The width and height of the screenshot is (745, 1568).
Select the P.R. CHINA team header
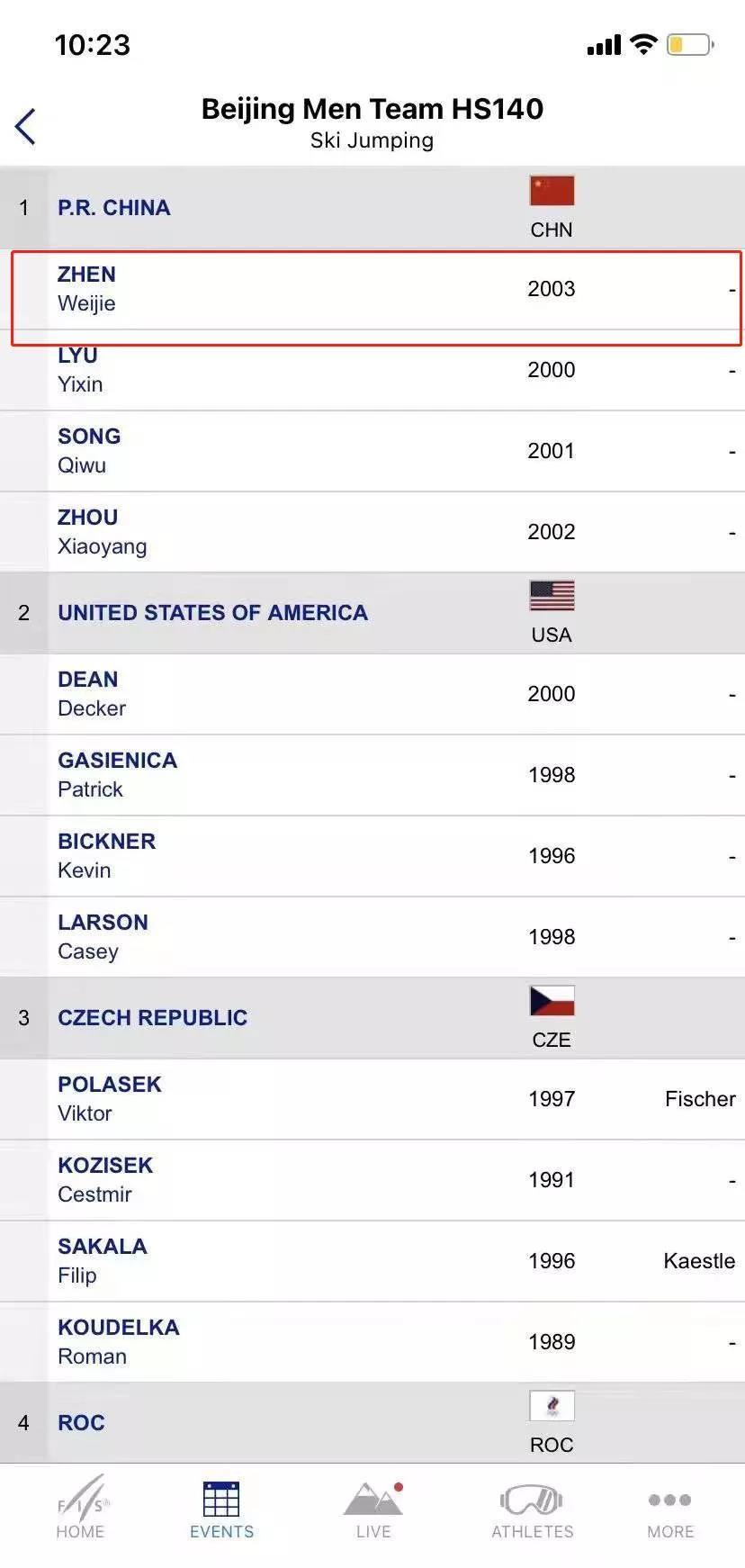tap(372, 208)
